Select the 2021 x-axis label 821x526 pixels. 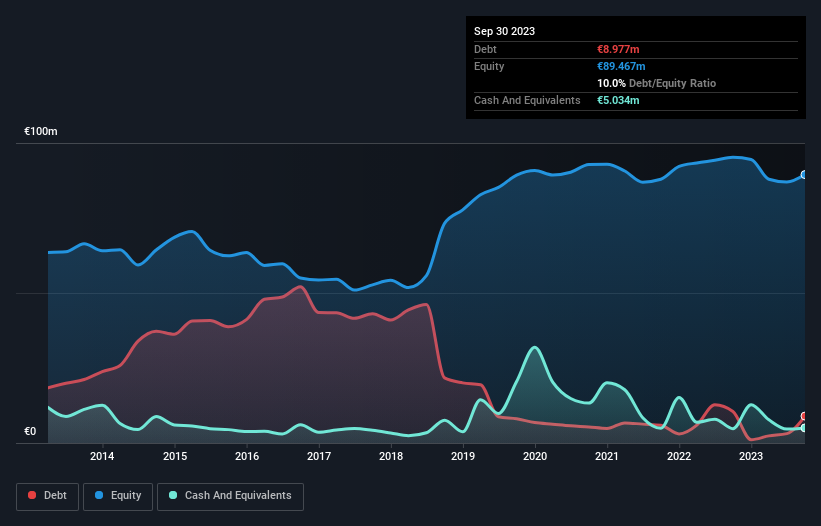tap(607, 456)
